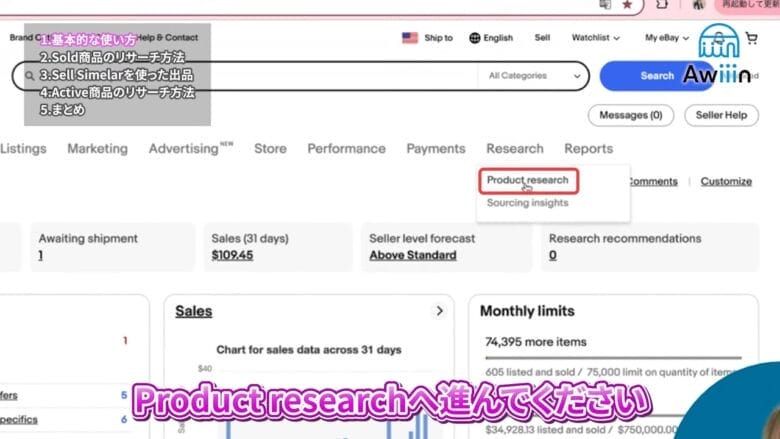Open Sales panel chevron arrow
The image size is (780, 439).
click(x=439, y=311)
